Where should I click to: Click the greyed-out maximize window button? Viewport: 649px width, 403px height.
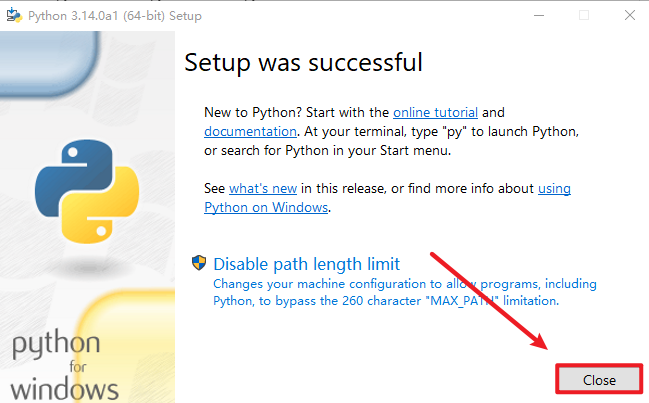(584, 15)
